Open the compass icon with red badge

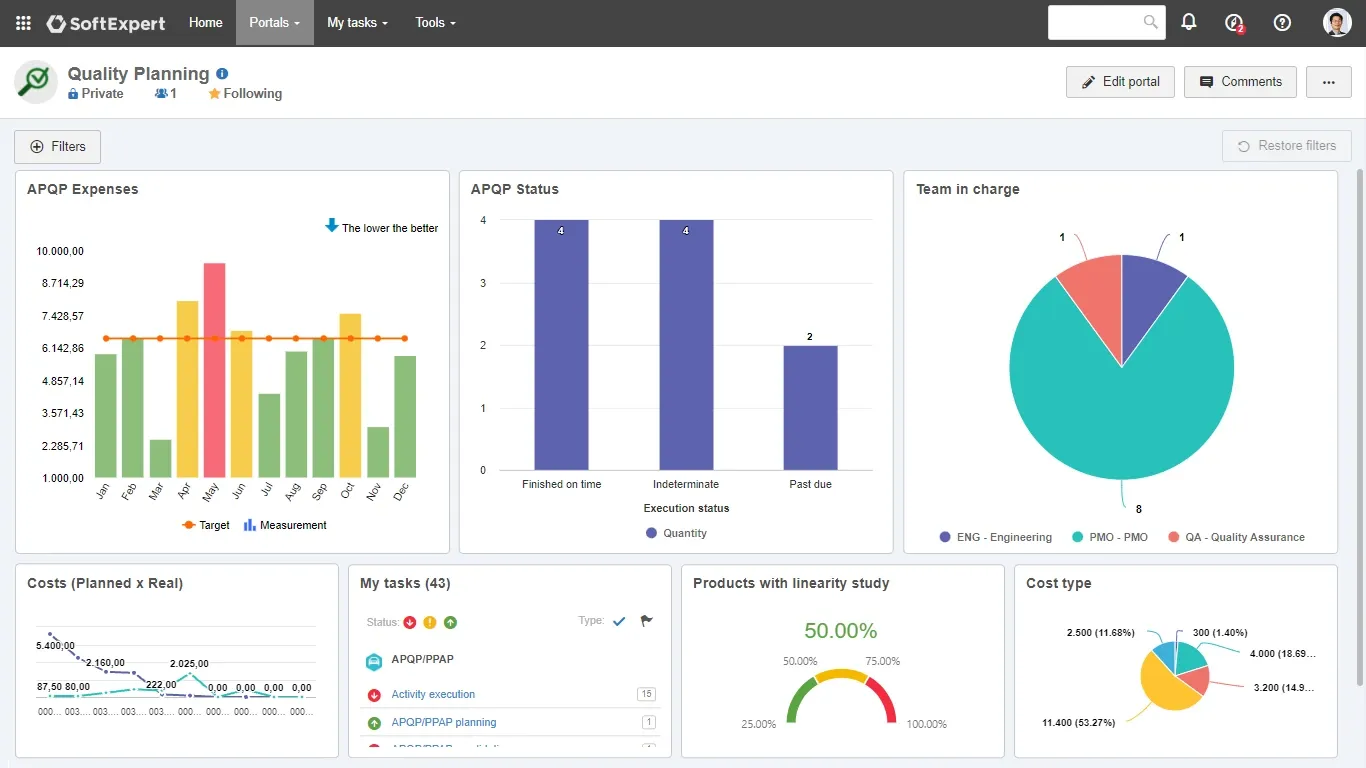(1234, 23)
